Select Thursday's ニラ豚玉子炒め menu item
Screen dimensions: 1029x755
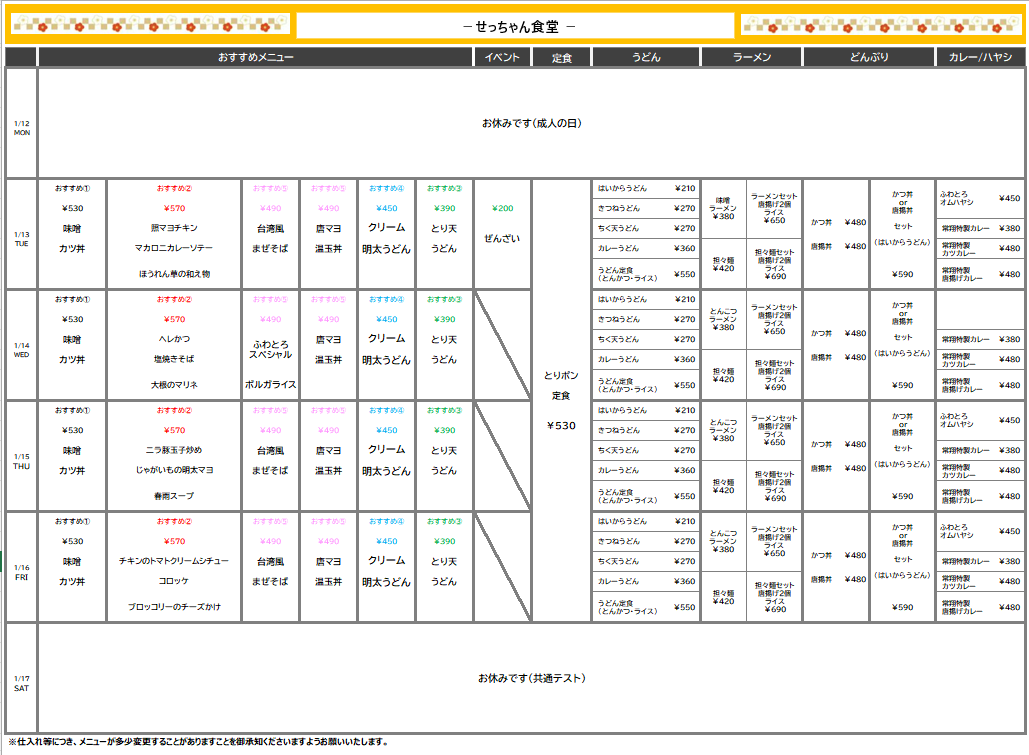(x=174, y=450)
